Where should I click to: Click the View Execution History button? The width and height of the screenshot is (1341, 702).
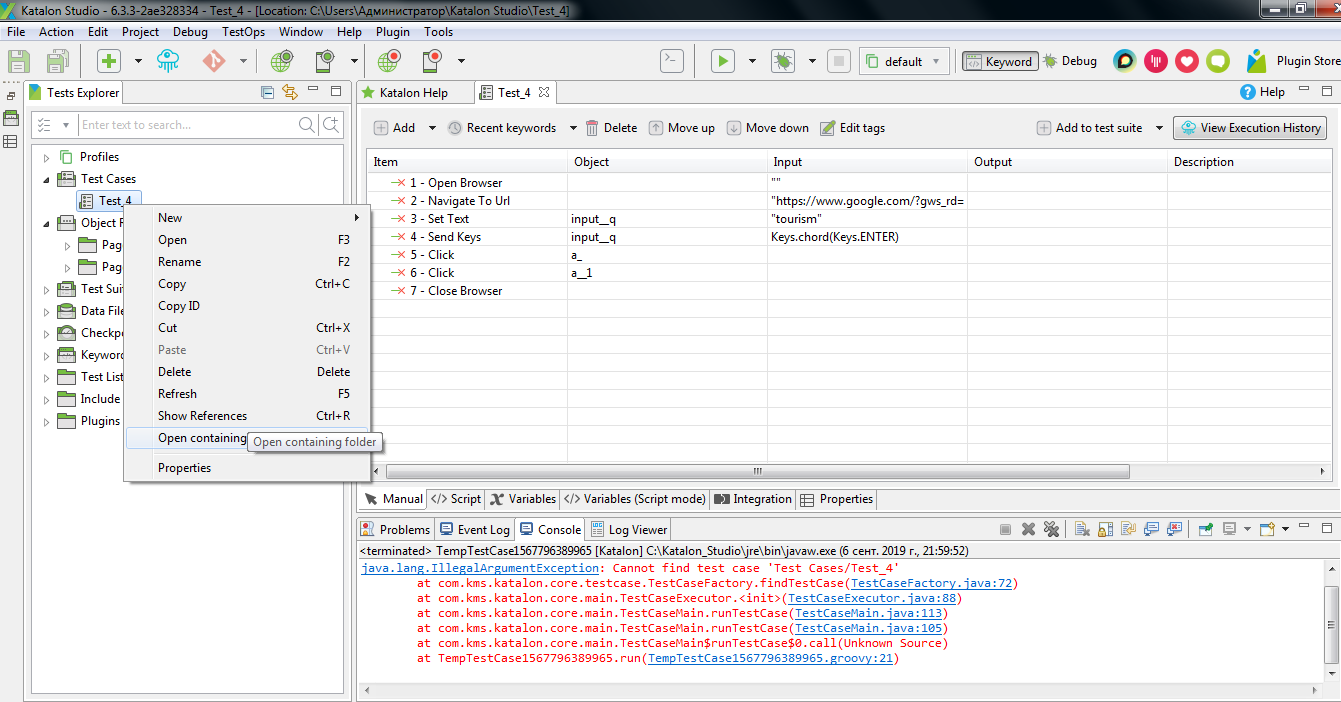click(1250, 128)
